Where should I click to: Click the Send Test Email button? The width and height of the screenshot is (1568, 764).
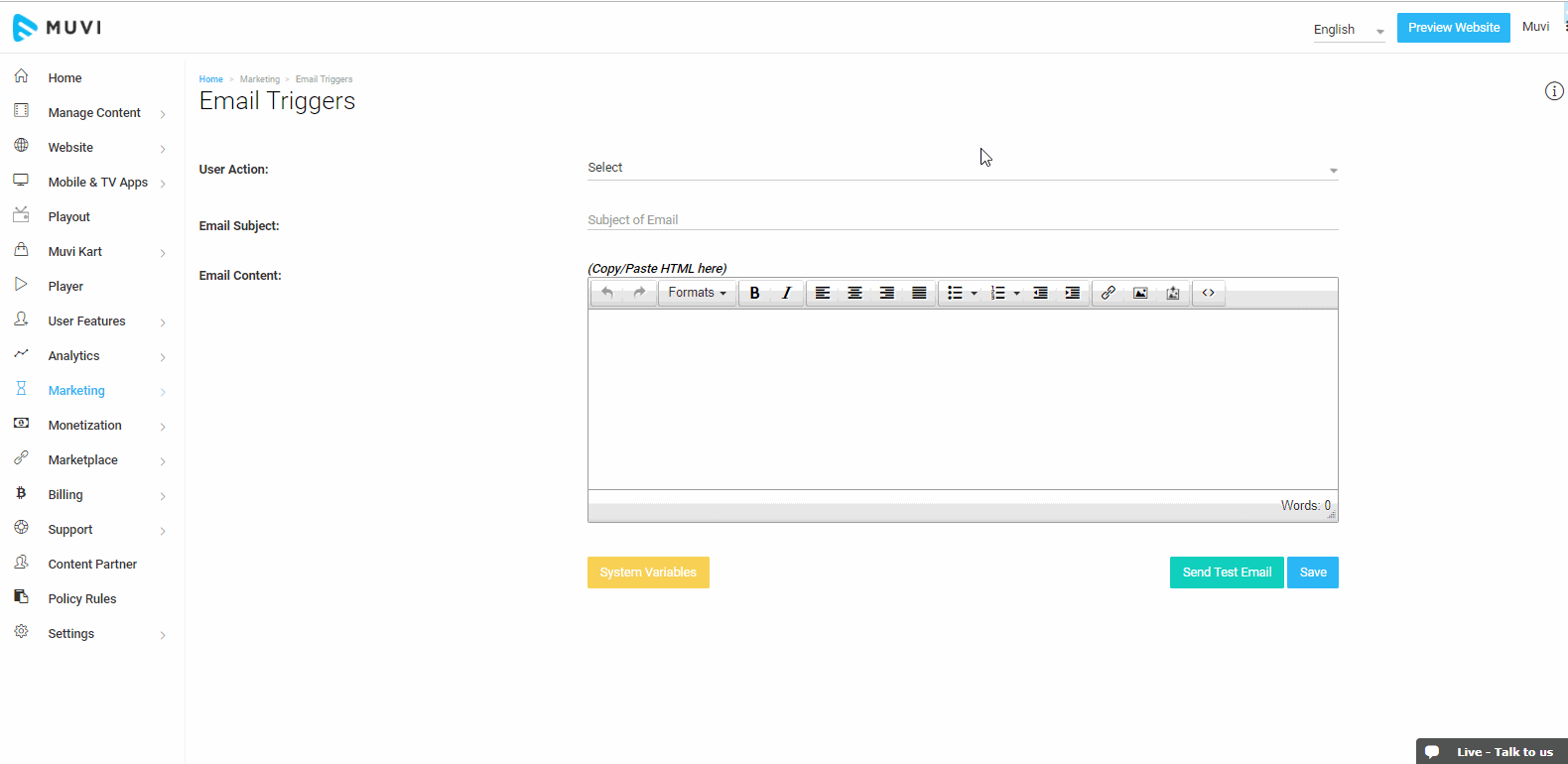tap(1227, 573)
